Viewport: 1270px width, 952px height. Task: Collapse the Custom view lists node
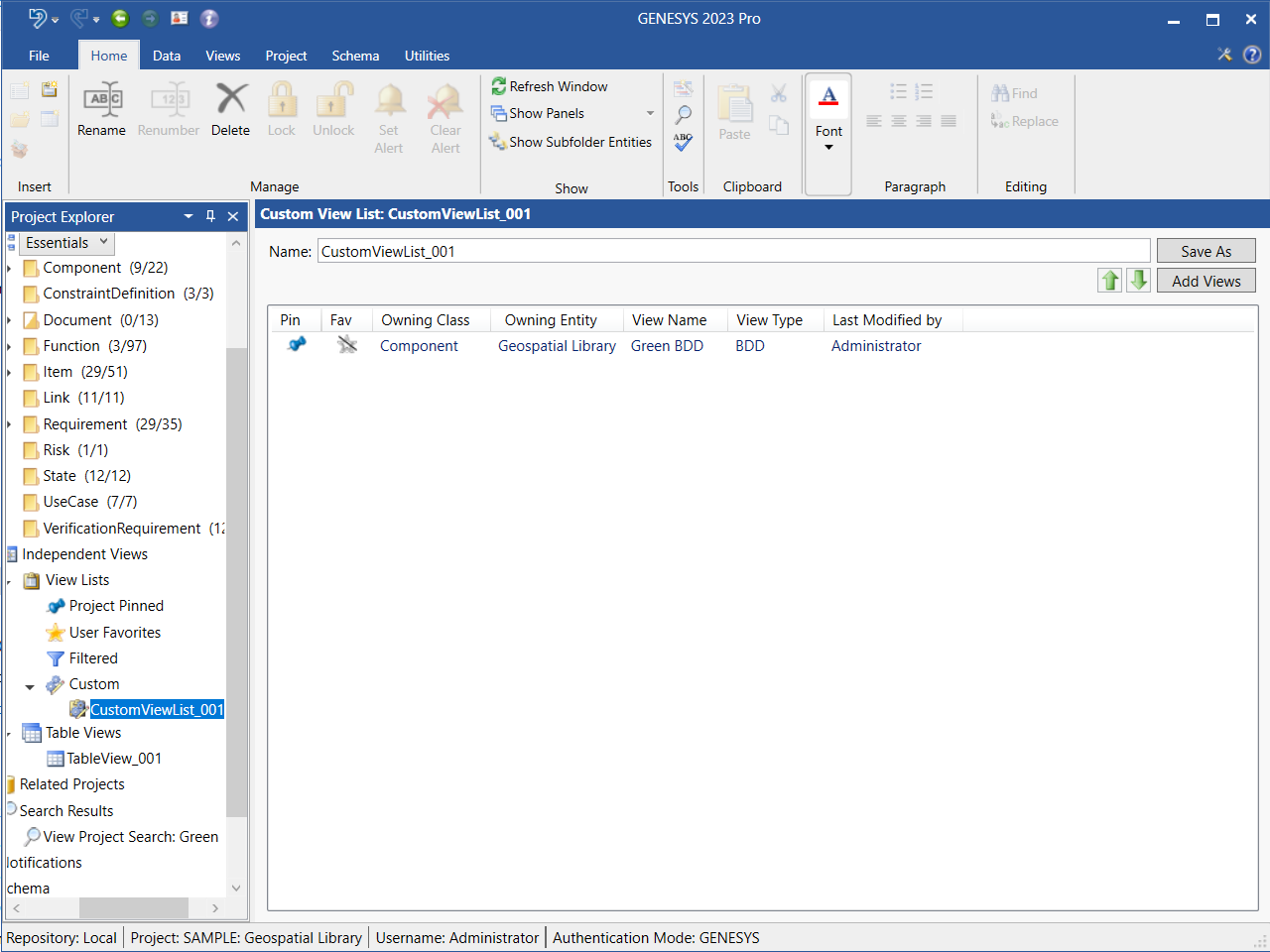coord(30,686)
